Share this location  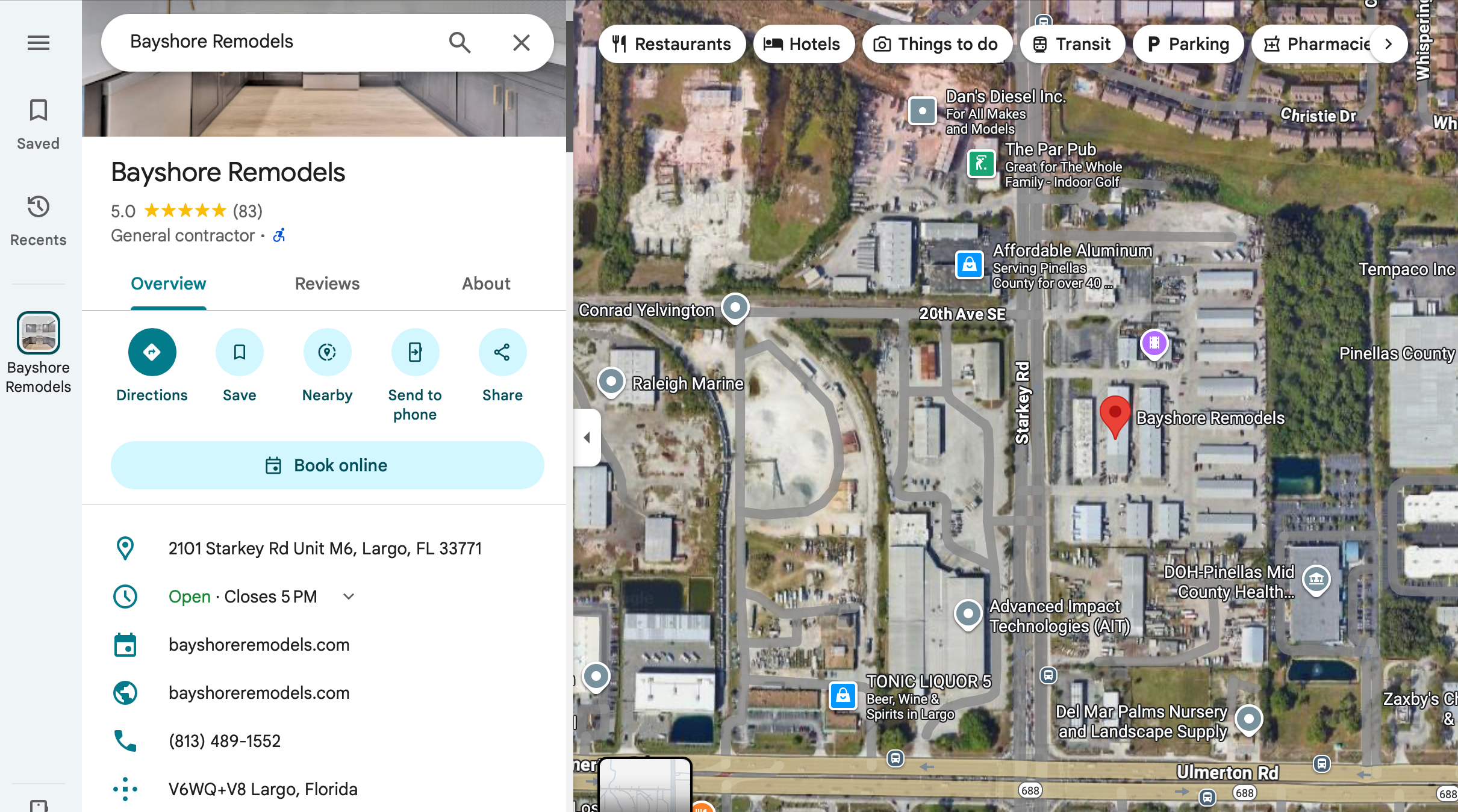pos(502,352)
